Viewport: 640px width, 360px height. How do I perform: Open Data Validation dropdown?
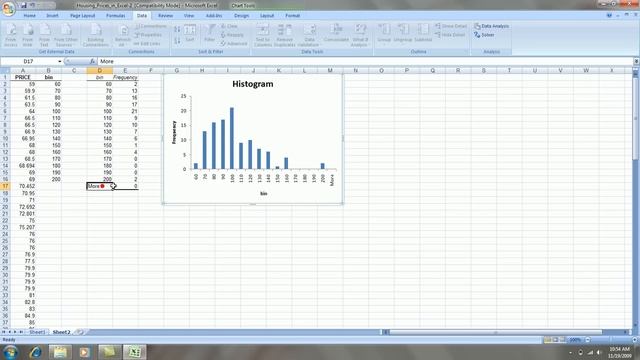tap(309, 36)
